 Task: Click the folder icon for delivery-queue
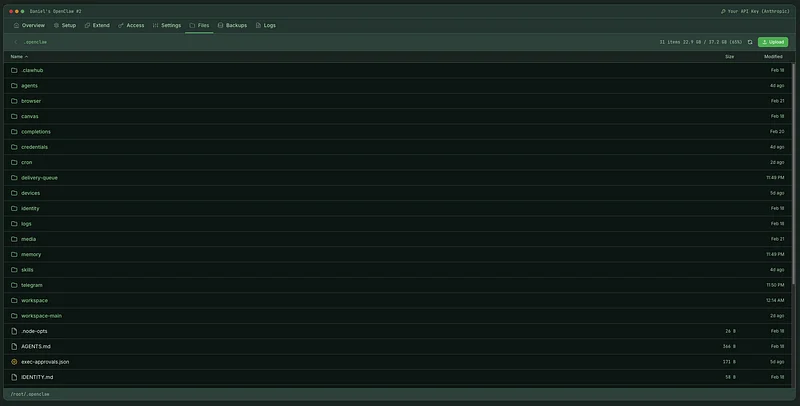click(x=14, y=177)
